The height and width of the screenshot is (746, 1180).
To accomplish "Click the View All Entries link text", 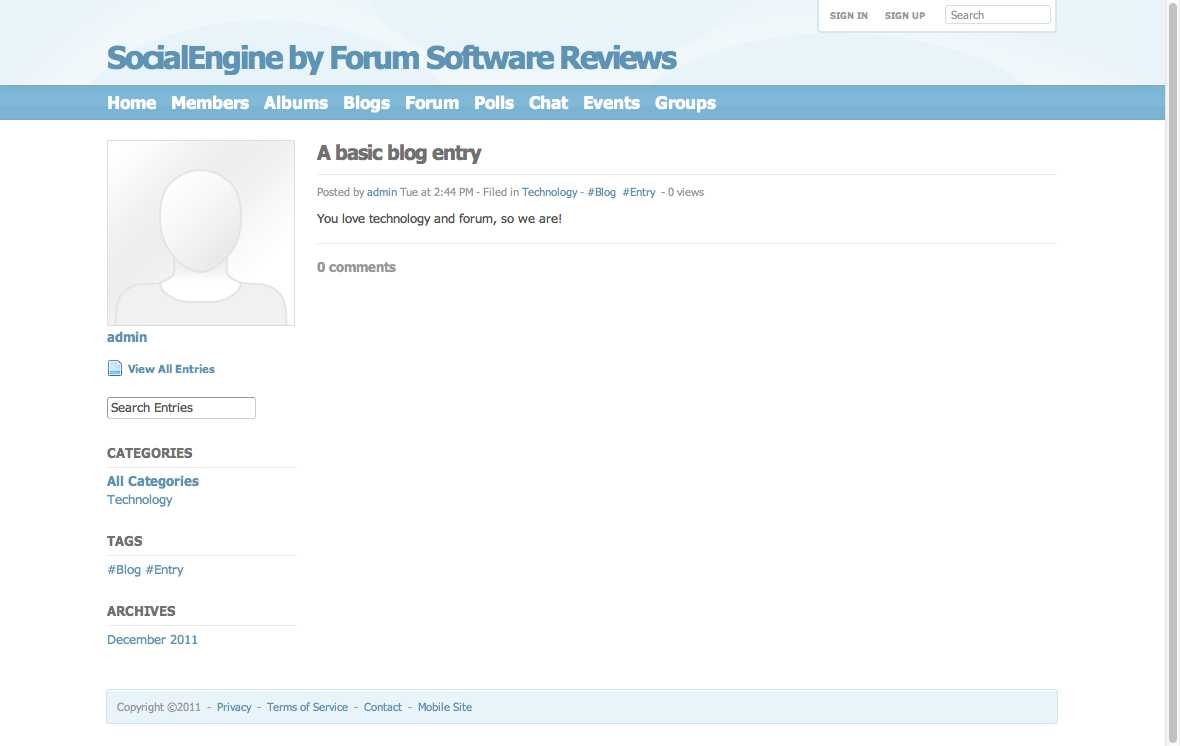I will (171, 369).
